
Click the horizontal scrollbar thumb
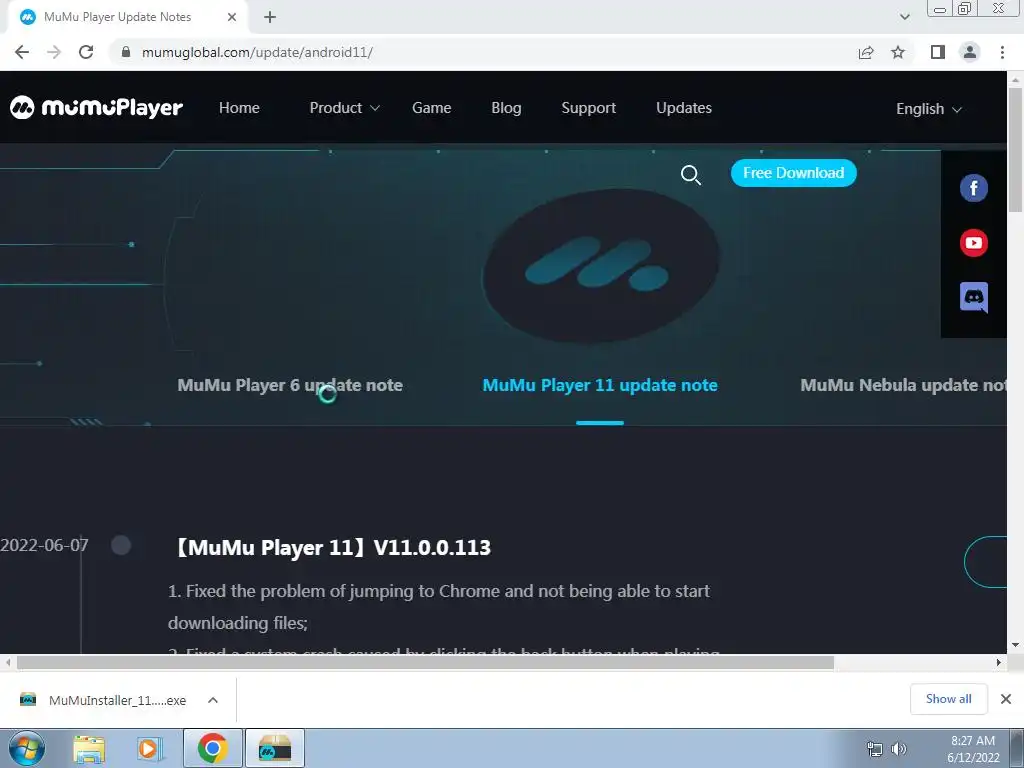point(425,662)
